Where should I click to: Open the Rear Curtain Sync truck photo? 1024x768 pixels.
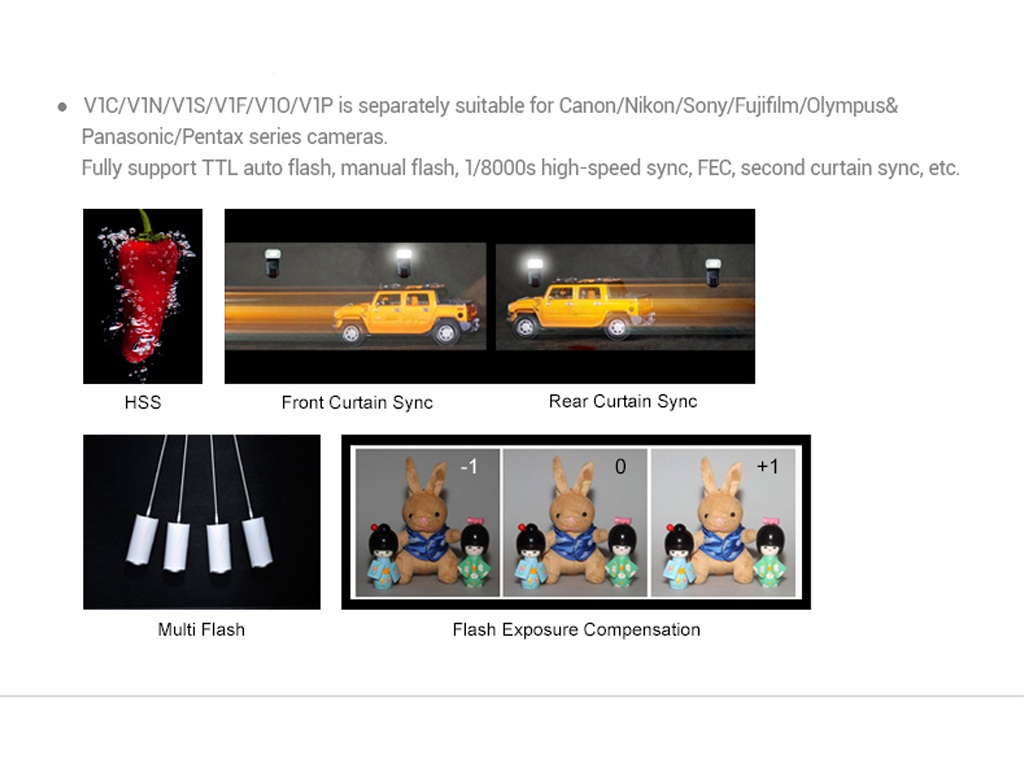point(624,297)
